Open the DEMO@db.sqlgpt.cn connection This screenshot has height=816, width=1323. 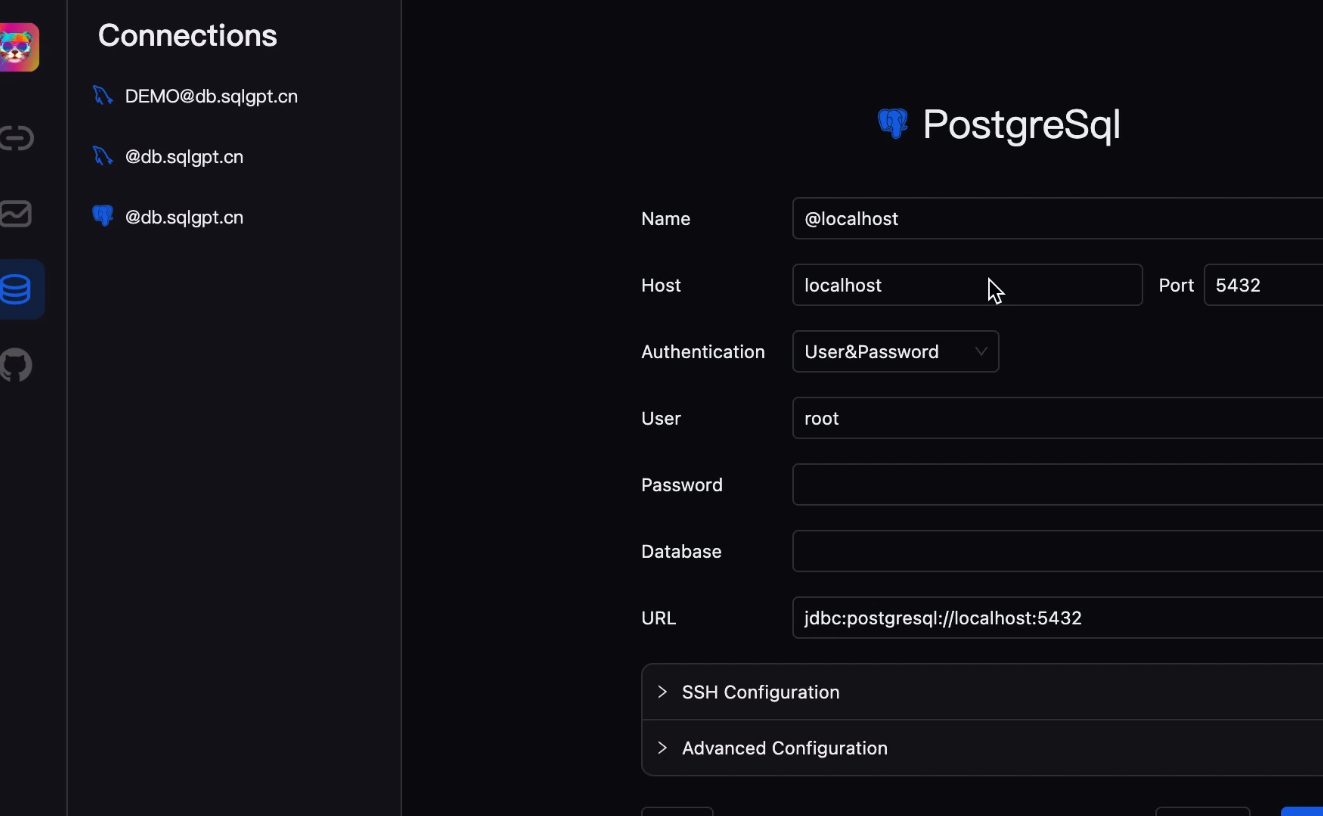point(211,96)
